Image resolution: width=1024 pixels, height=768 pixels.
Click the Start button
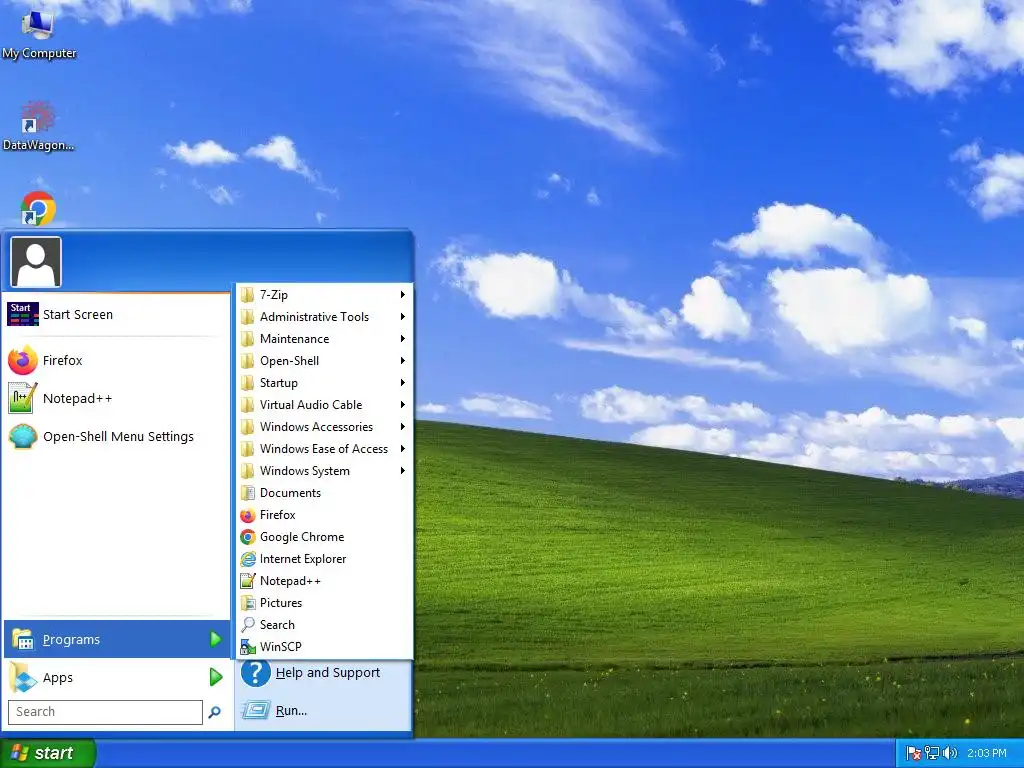pyautogui.click(x=48, y=754)
